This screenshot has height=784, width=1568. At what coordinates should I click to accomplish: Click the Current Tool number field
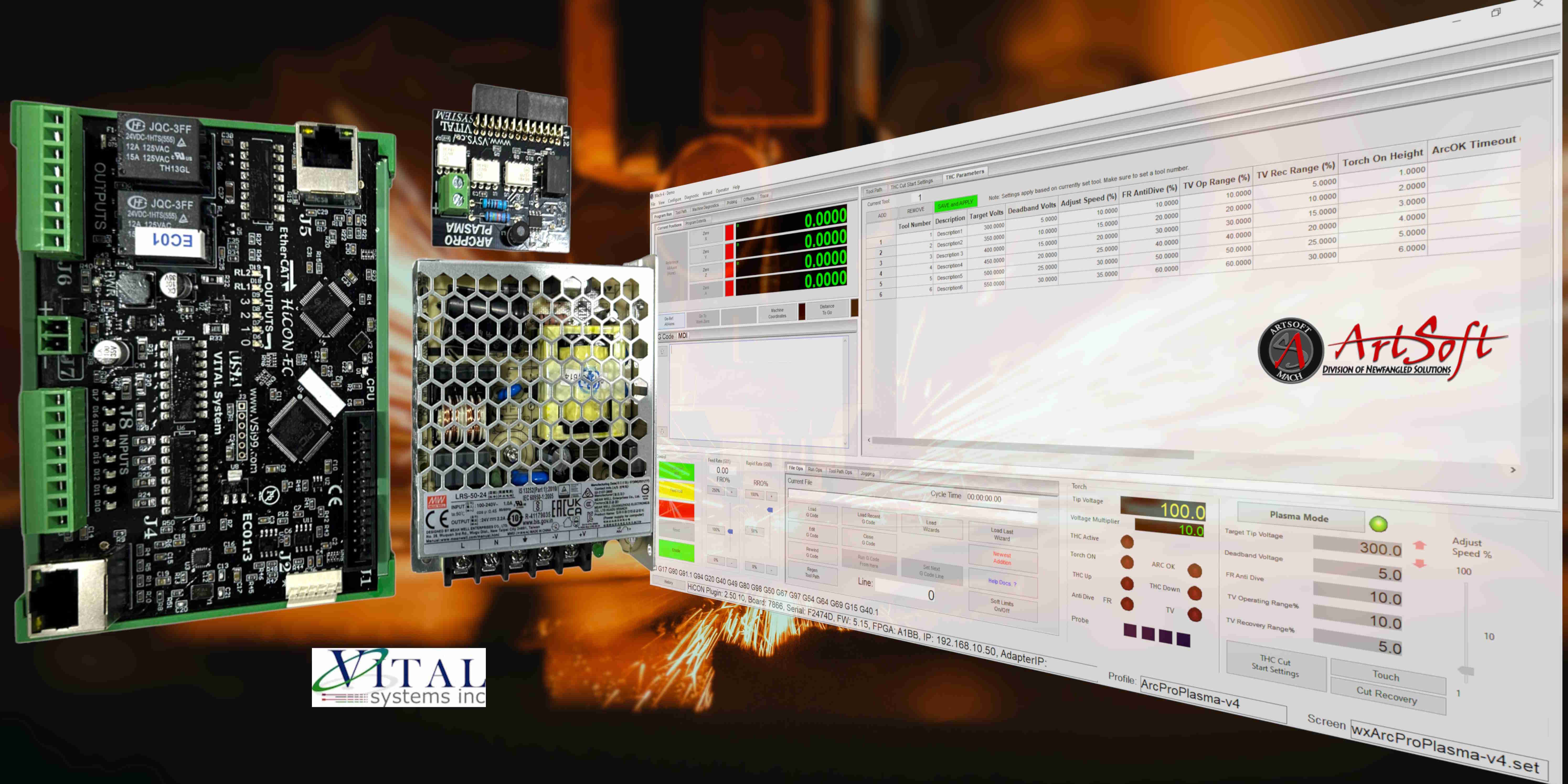pyautogui.click(x=919, y=197)
